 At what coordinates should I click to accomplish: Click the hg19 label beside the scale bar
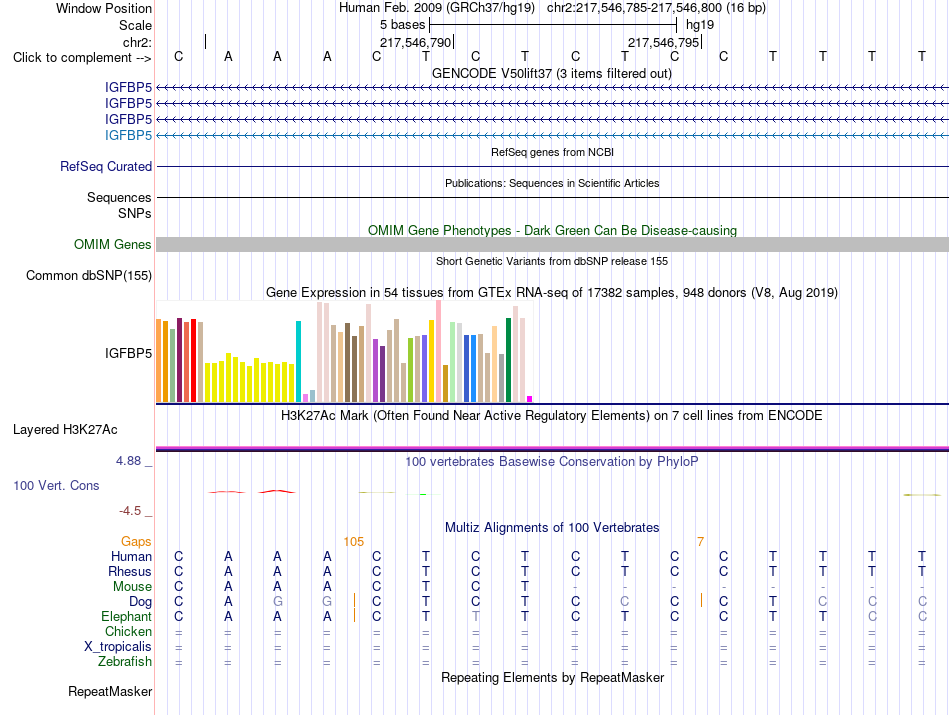click(x=700, y=25)
